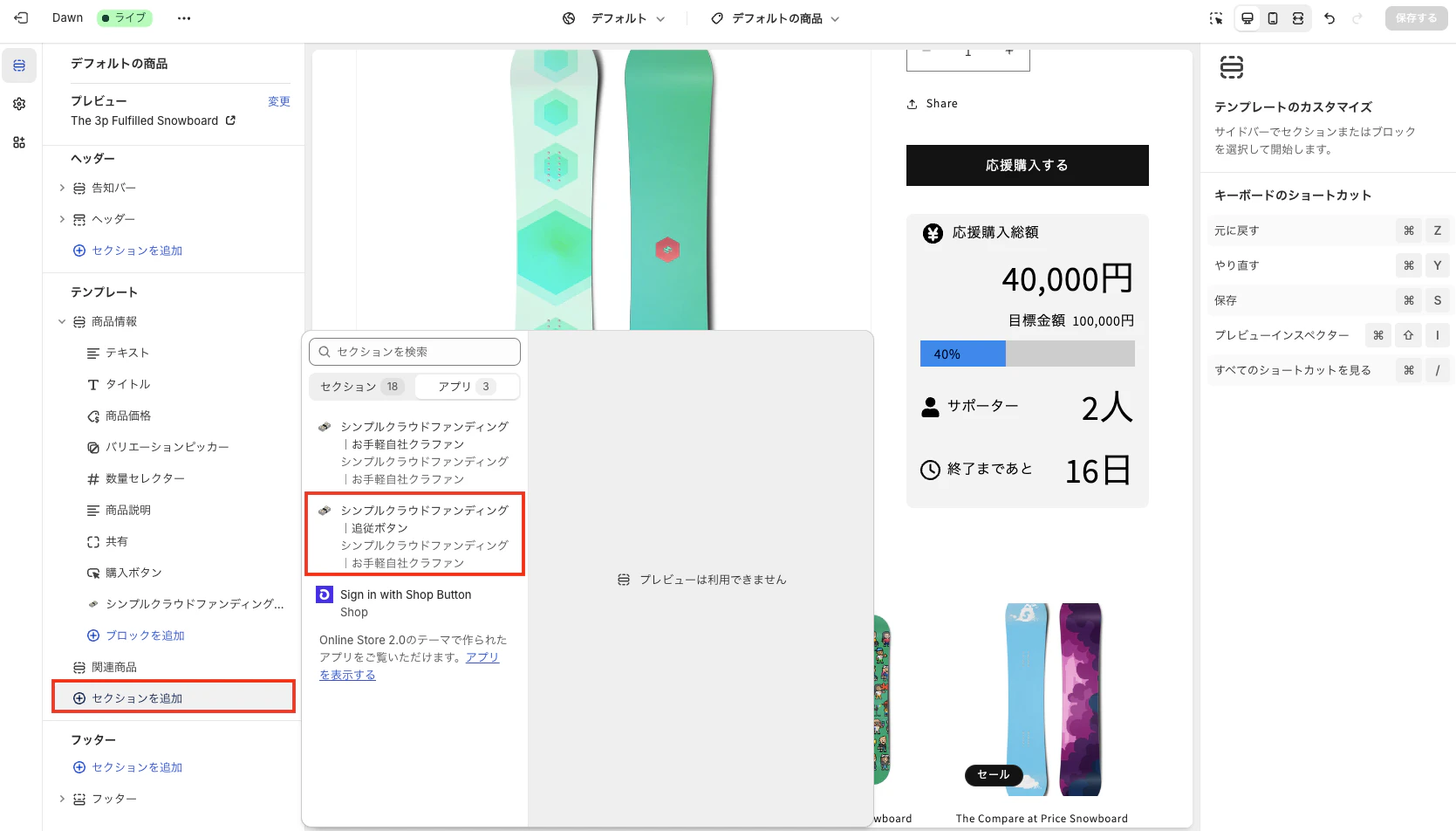
Task: Switch to fullscreen preview mode
Action: 1299,17
